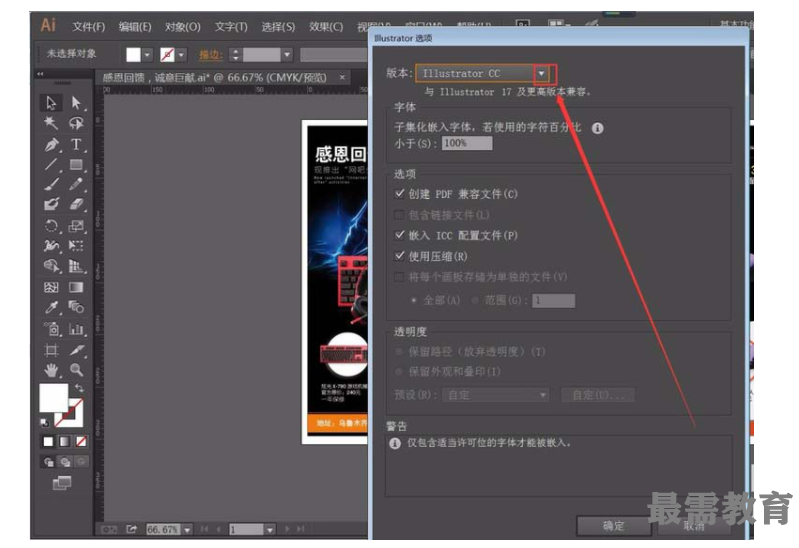Image resolution: width=799 pixels, height=548 pixels.
Task: Select the Paintbrush tool
Action: pyautogui.click(x=51, y=185)
